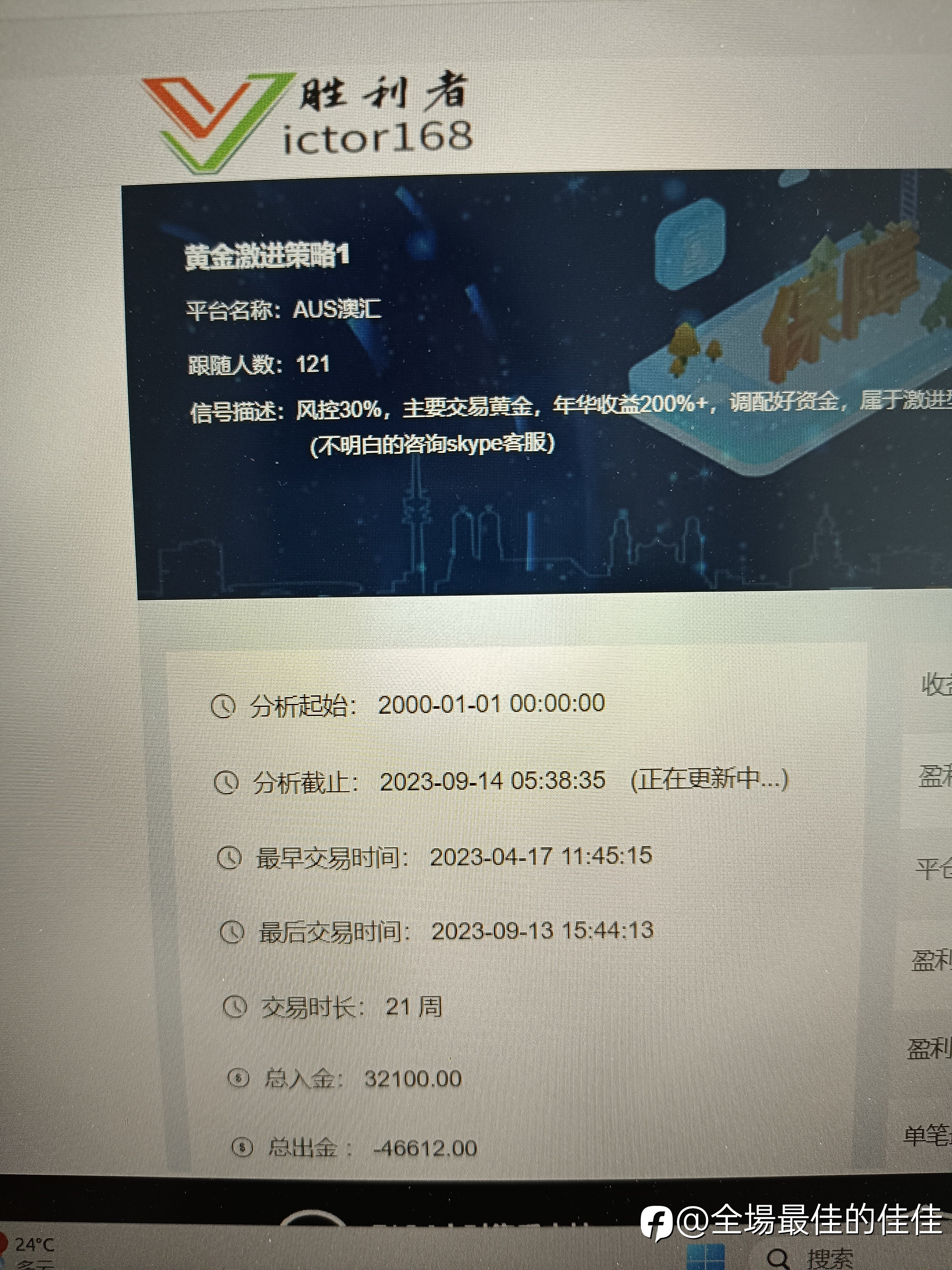Click the status text 正在更新中...
Image resolution: width=952 pixels, height=1270 pixels.
click(710, 779)
